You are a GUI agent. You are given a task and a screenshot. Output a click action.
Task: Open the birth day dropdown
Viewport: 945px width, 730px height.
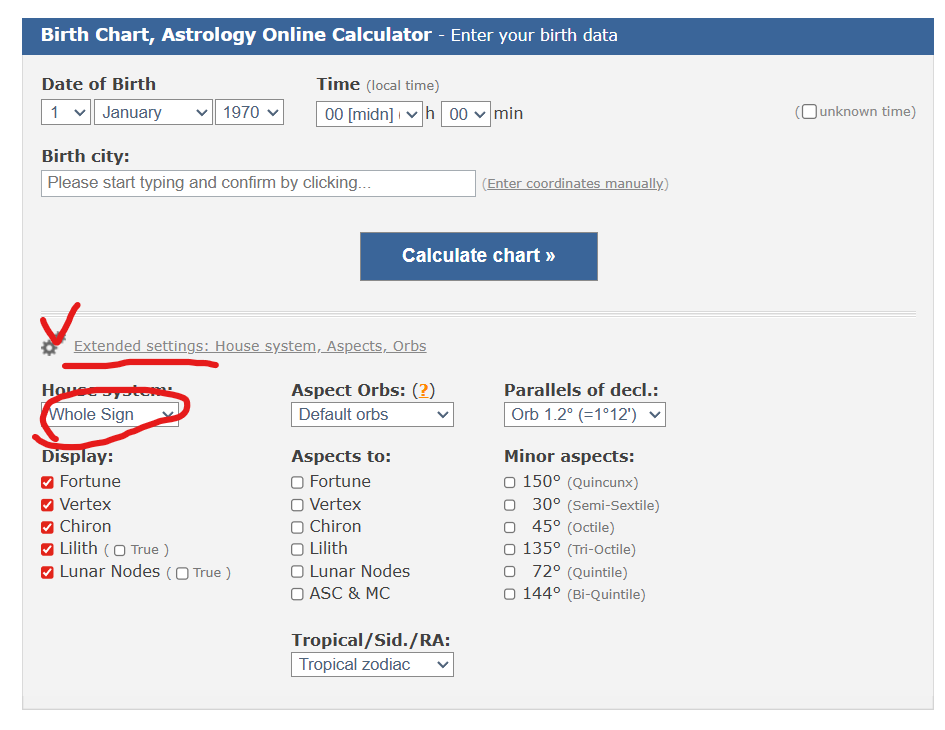[x=66, y=113]
